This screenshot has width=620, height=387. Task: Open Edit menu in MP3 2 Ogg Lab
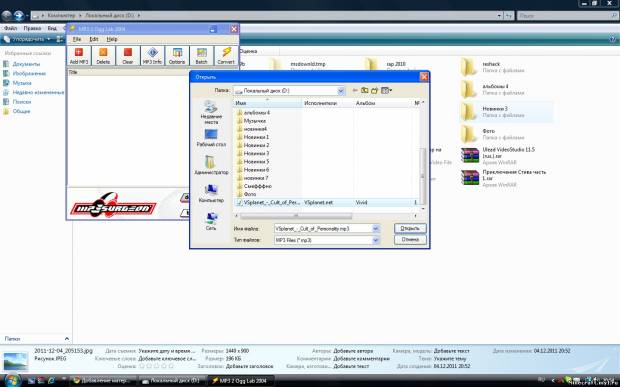[94, 40]
